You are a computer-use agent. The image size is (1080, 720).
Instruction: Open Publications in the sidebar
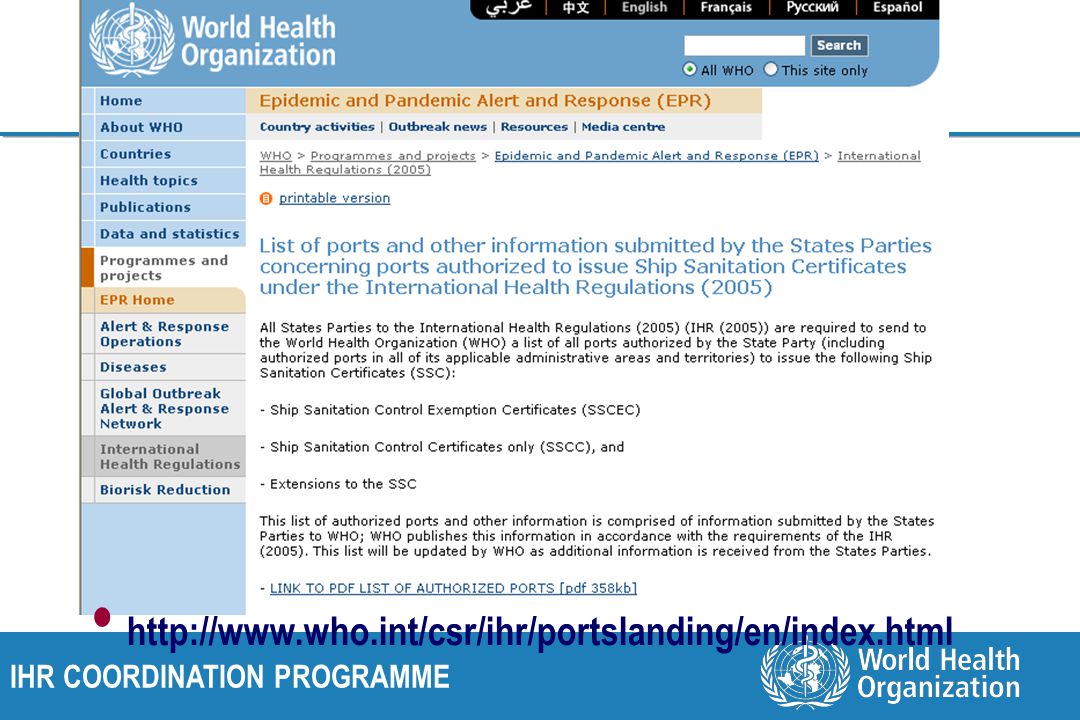coord(164,207)
